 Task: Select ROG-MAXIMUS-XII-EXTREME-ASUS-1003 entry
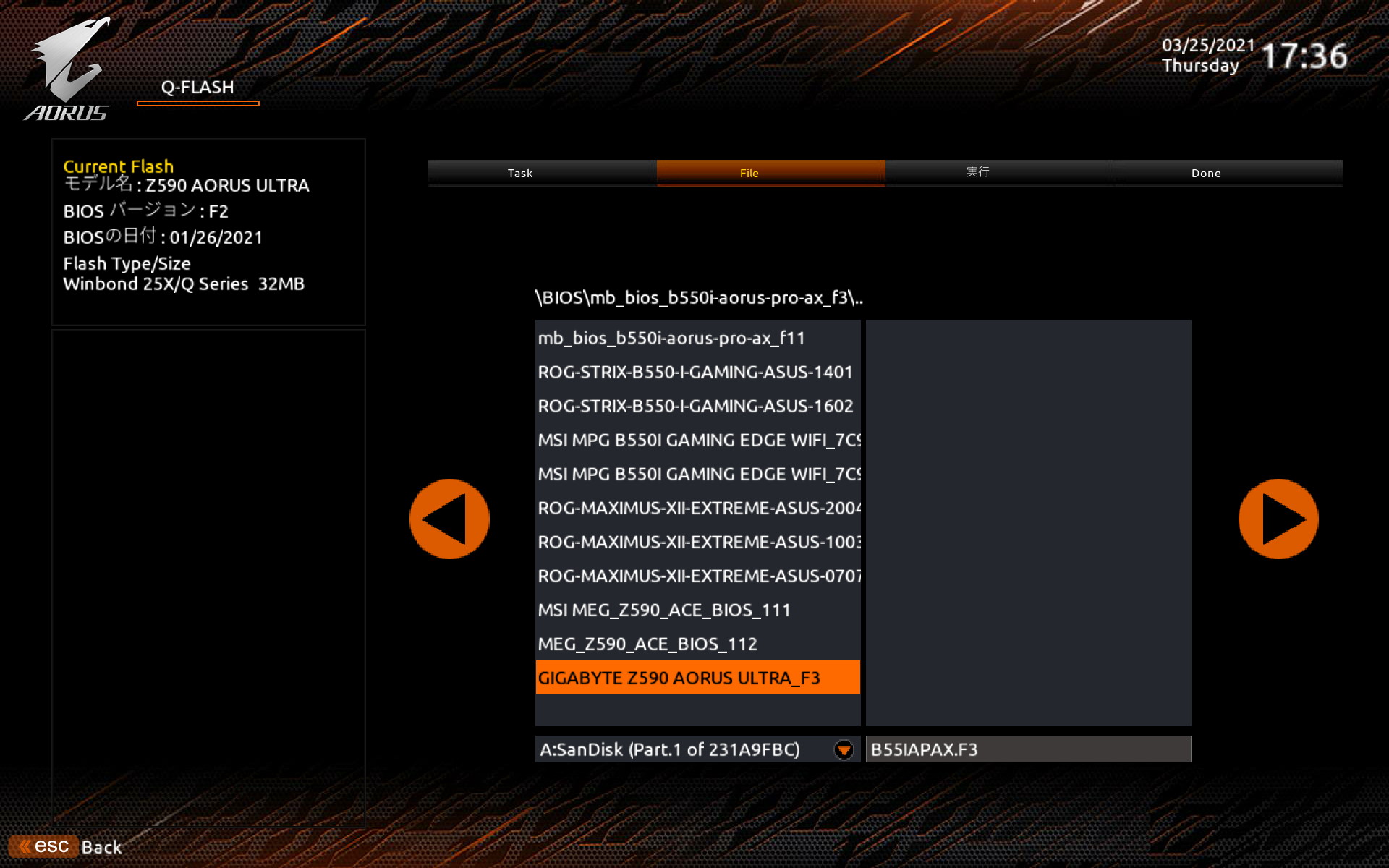pyautogui.click(x=698, y=542)
